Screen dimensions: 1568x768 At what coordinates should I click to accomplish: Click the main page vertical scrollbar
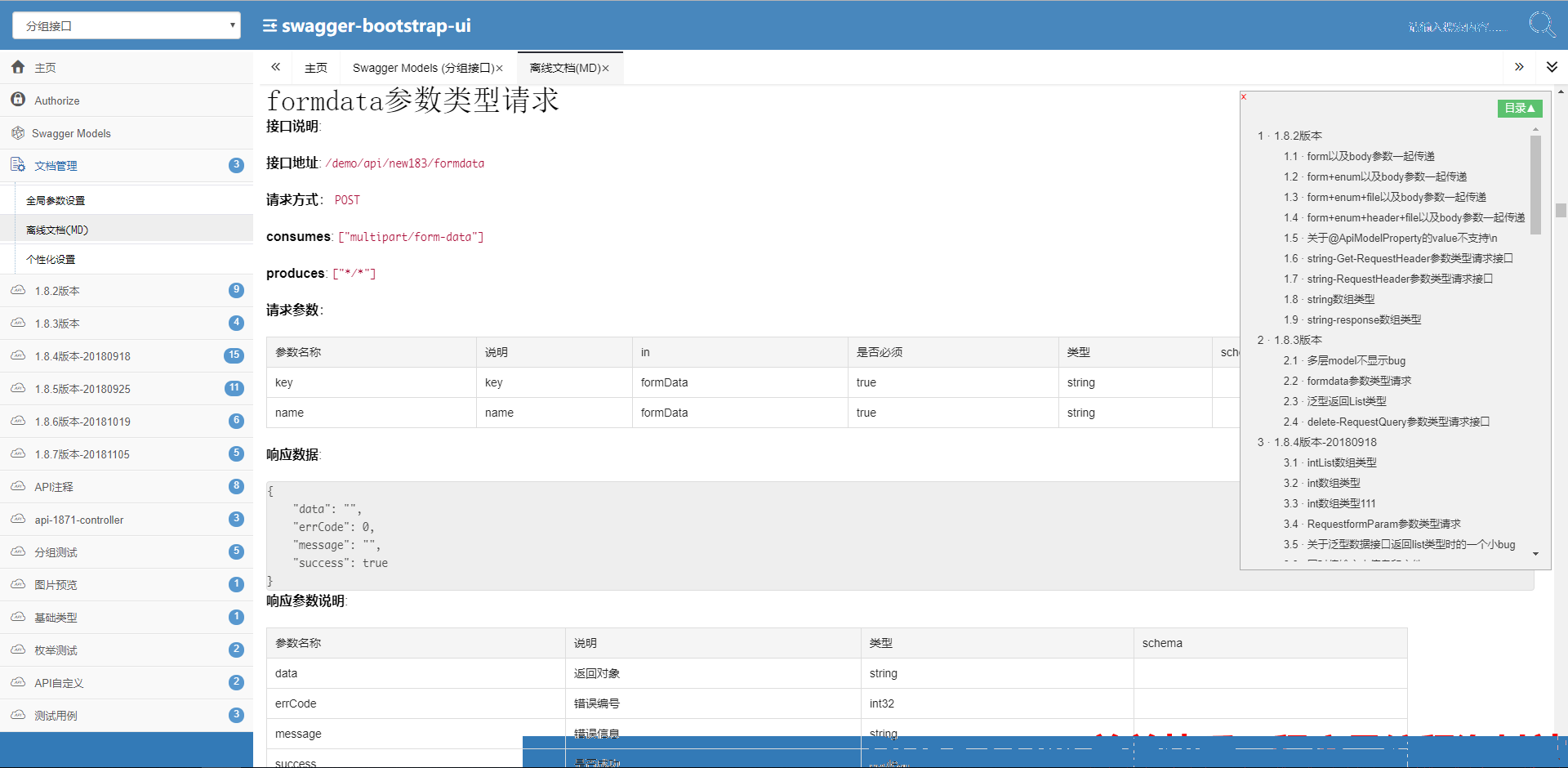pos(1561,210)
